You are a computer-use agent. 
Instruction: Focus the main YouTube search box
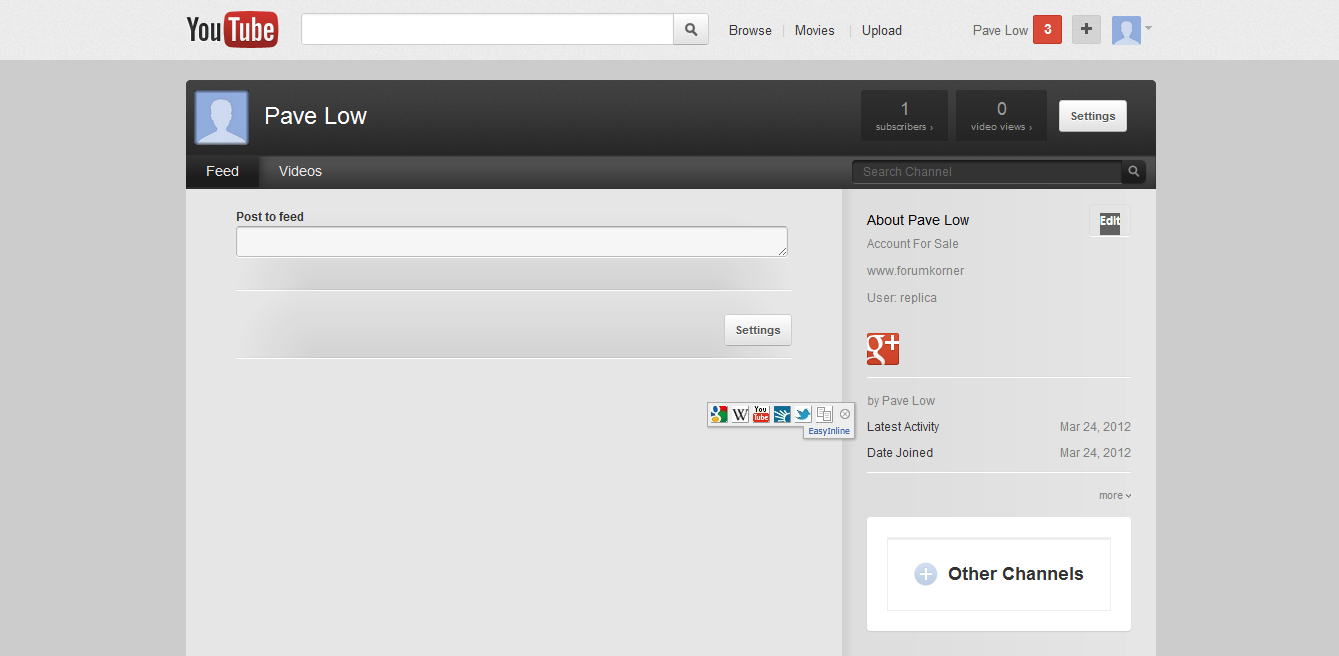(x=487, y=29)
